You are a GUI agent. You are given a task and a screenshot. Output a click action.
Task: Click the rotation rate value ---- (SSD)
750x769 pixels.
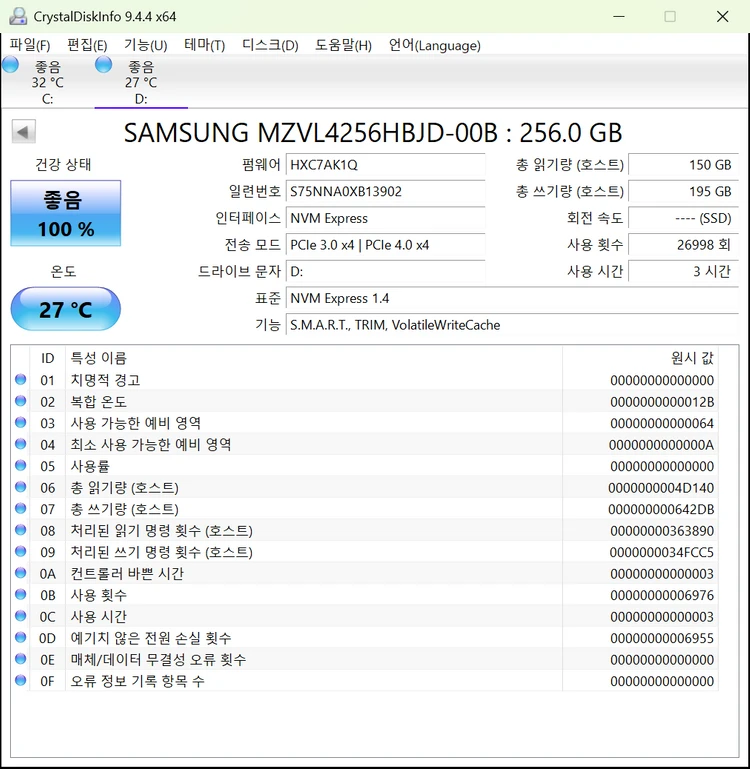coord(684,218)
